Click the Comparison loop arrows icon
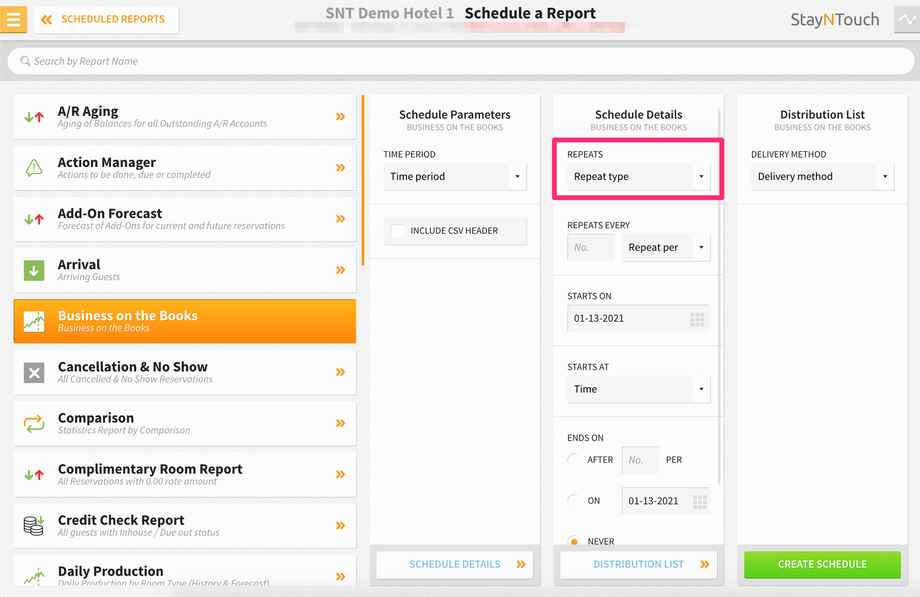 (x=34, y=423)
